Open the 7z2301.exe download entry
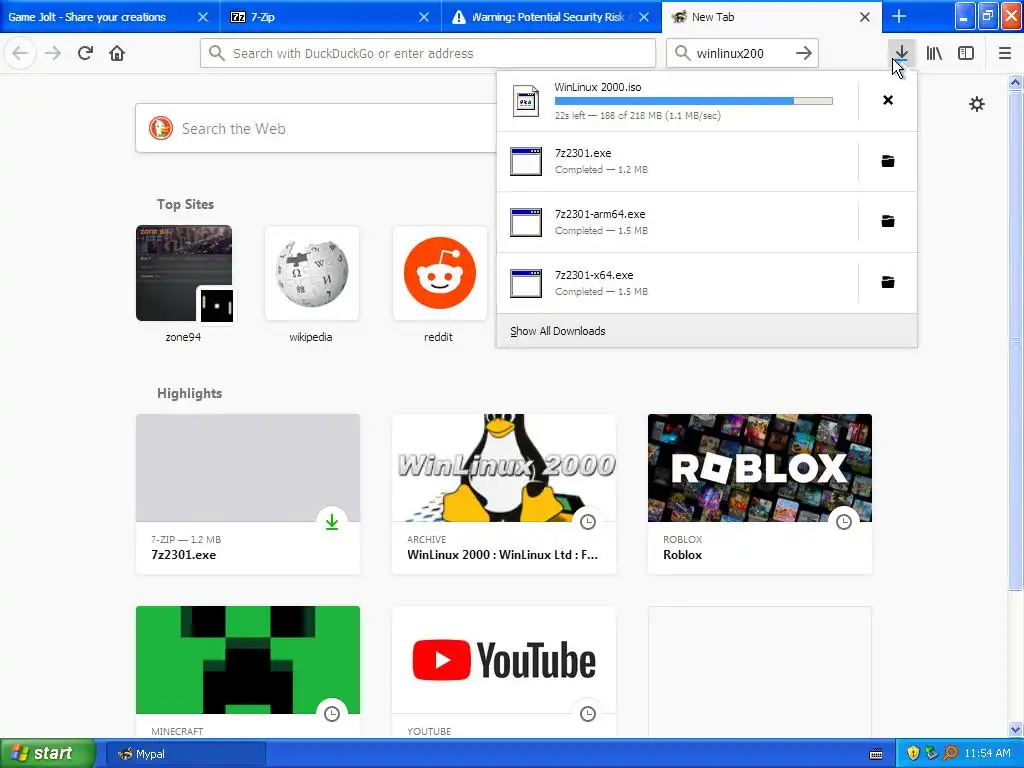Viewport: 1024px width, 768px height. point(677,161)
